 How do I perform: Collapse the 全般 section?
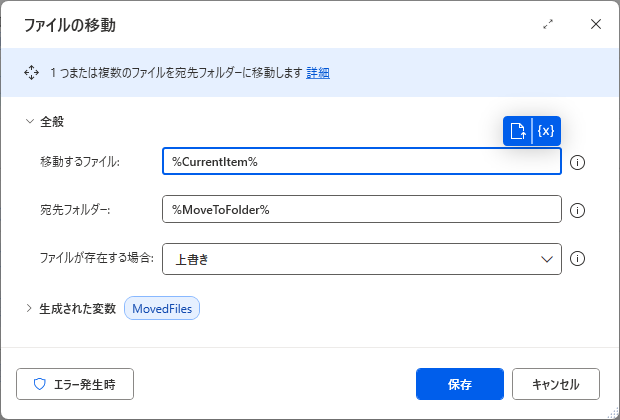pyautogui.click(x=30, y=121)
